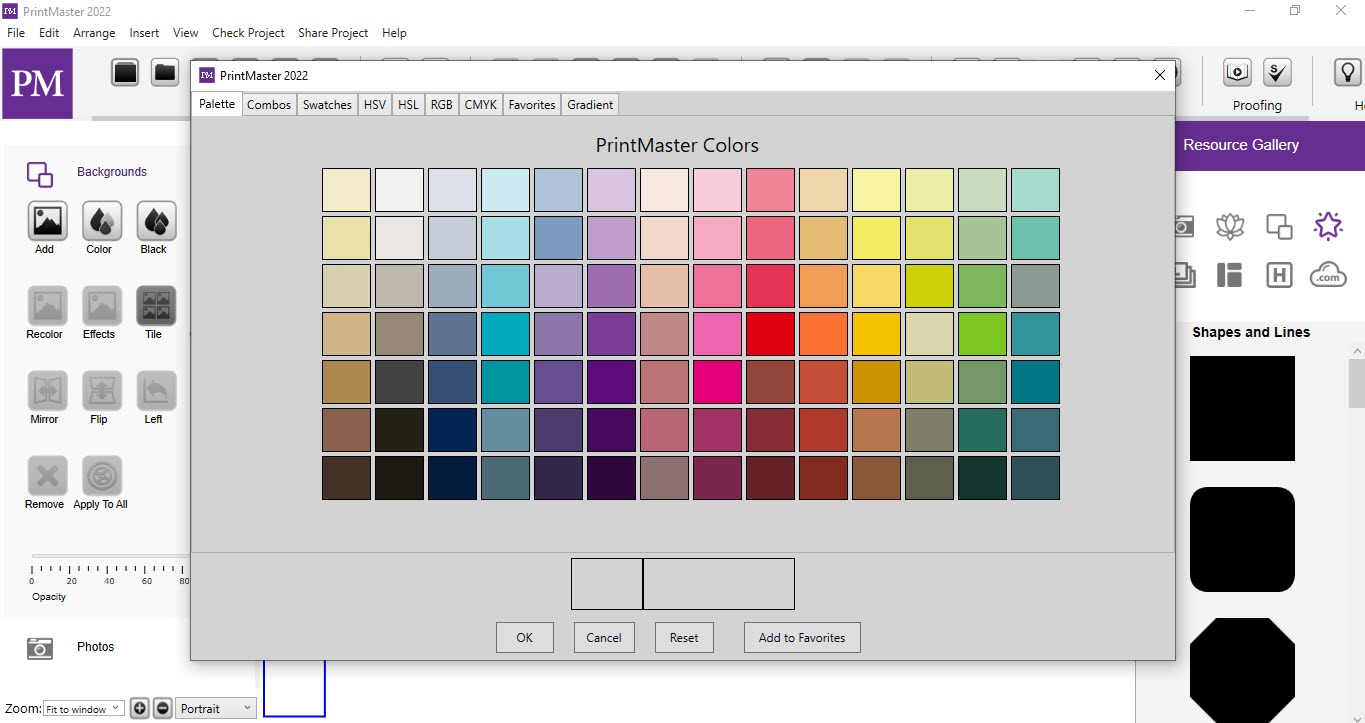Viewport: 1365px width, 723px height.
Task: Open the Zoom 'Fit to window' dropdown
Action: [x=83, y=708]
